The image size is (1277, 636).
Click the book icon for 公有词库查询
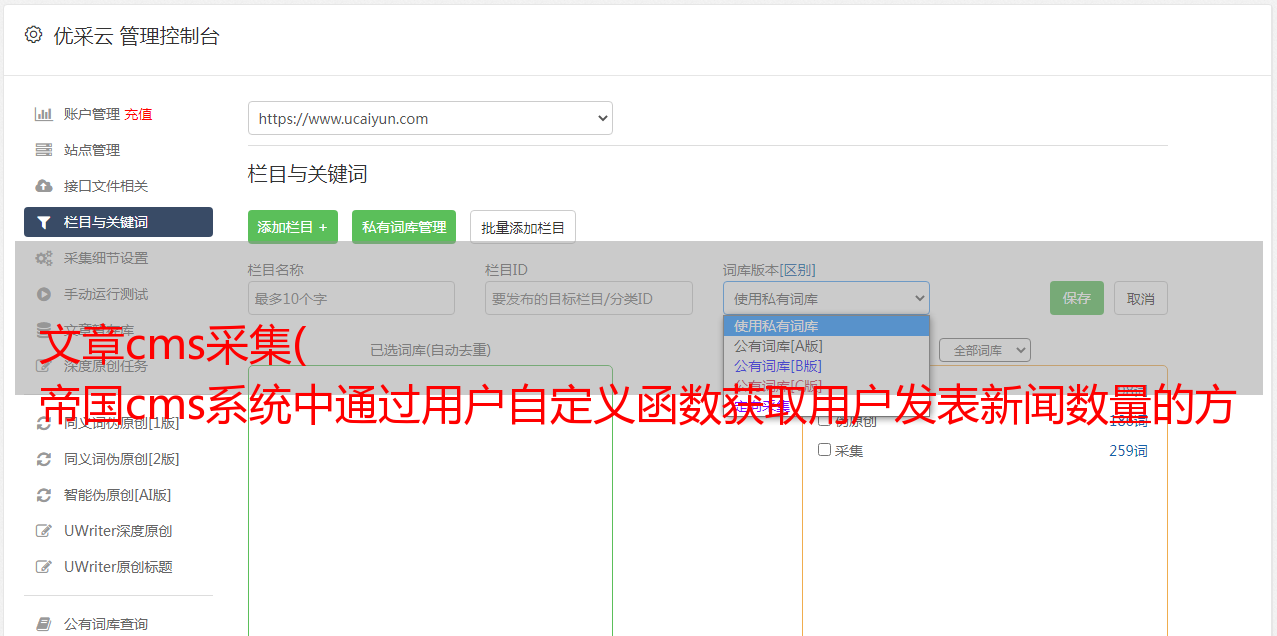[44, 624]
